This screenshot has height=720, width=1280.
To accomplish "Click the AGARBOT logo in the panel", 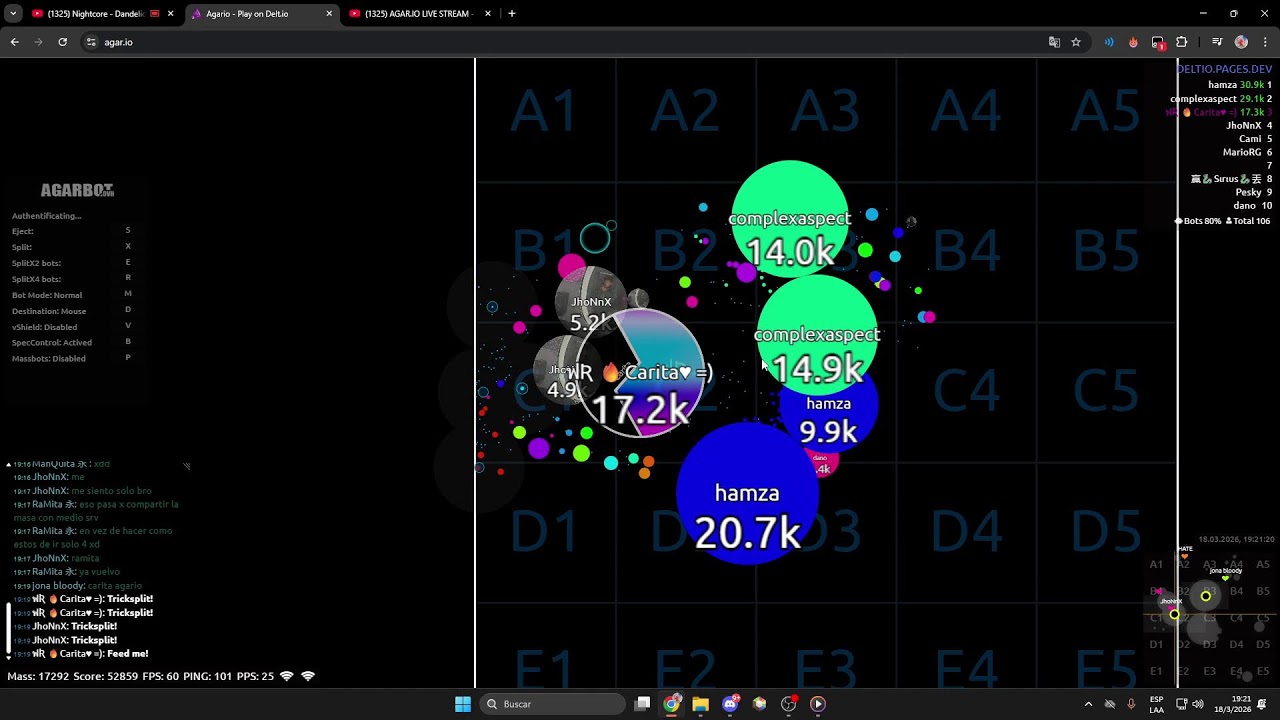I will [77, 190].
